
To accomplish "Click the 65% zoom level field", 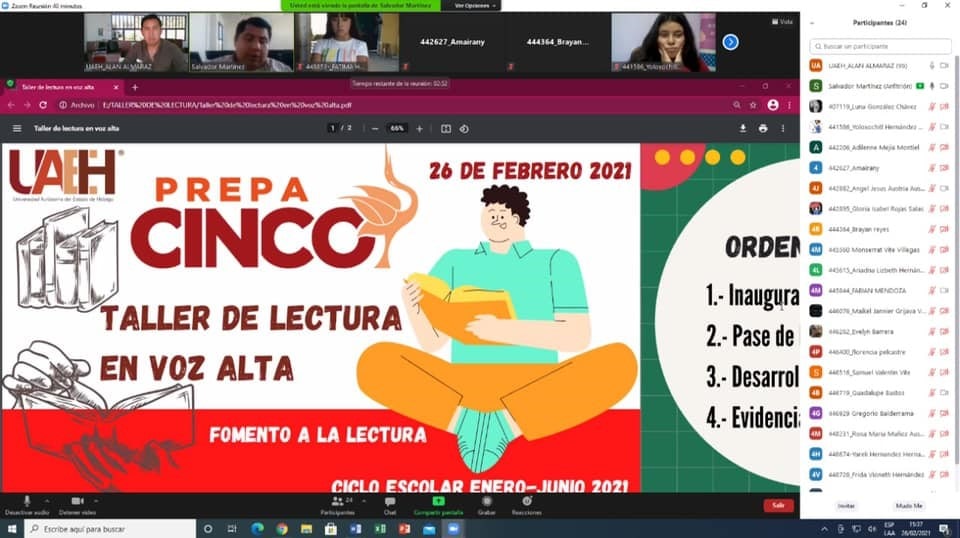I will coord(397,129).
